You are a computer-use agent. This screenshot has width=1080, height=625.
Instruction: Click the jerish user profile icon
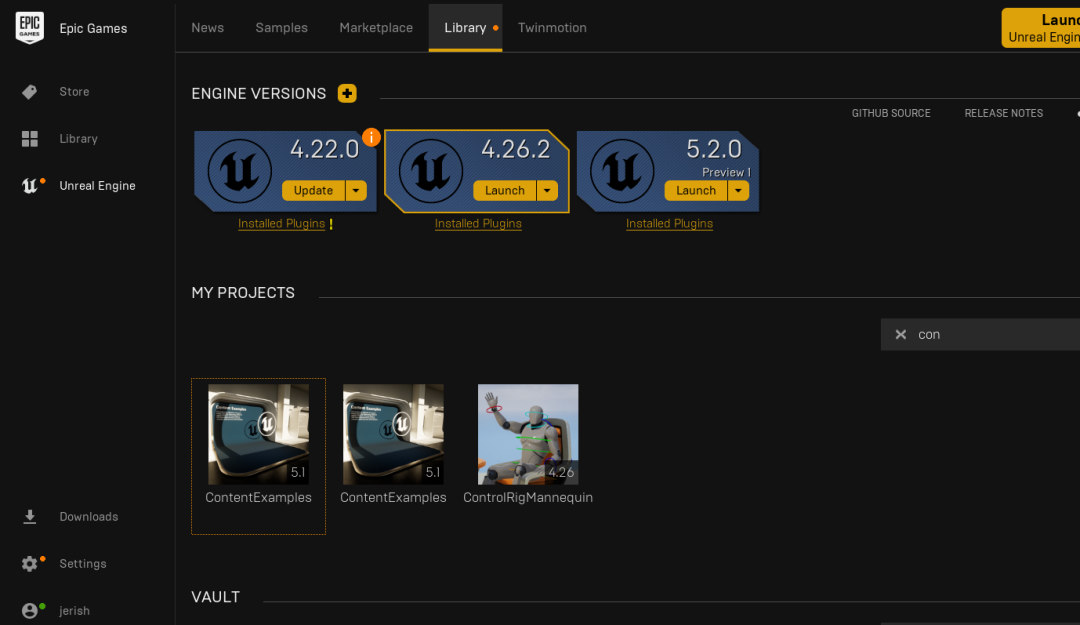tap(30, 611)
